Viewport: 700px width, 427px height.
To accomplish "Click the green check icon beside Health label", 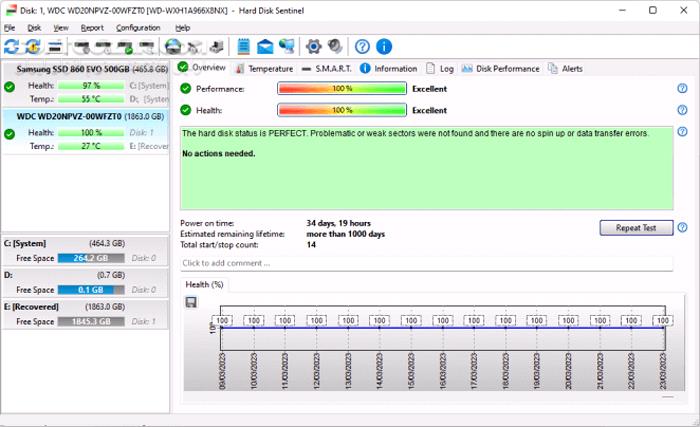I will (x=186, y=110).
